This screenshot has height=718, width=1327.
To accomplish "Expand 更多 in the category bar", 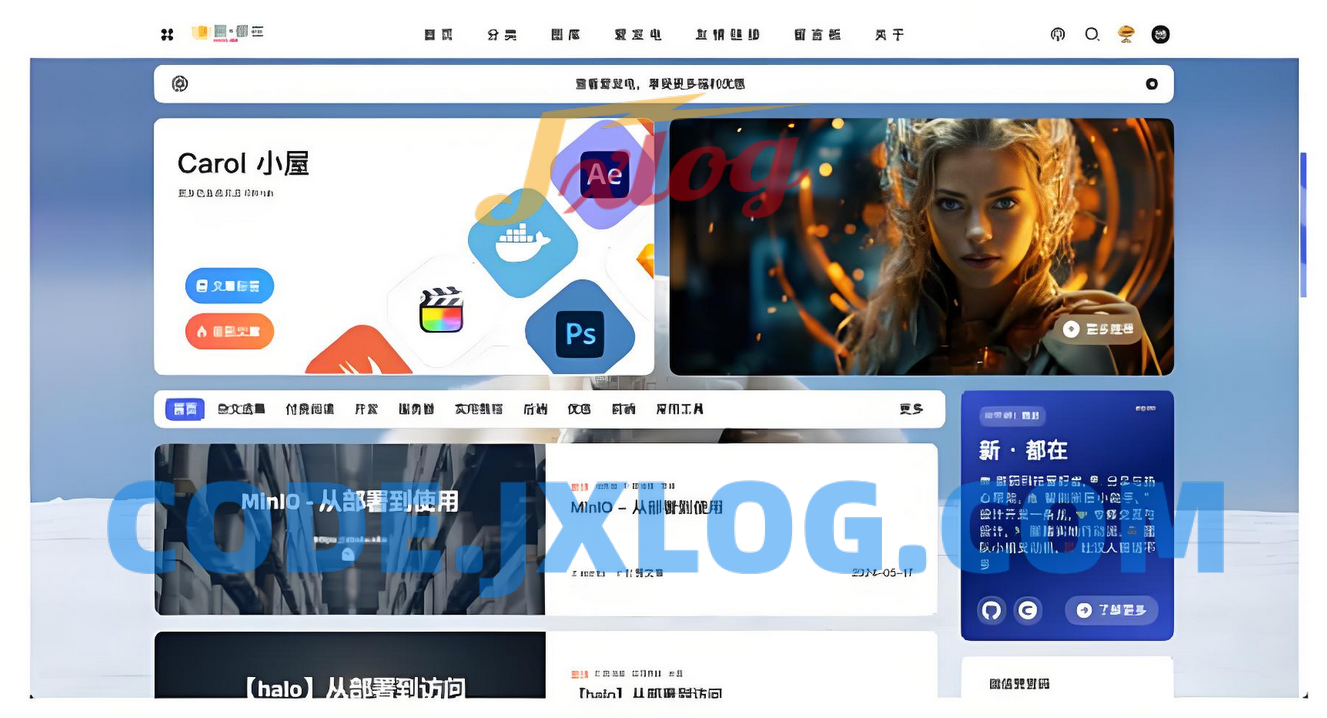I will pyautogui.click(x=910, y=409).
